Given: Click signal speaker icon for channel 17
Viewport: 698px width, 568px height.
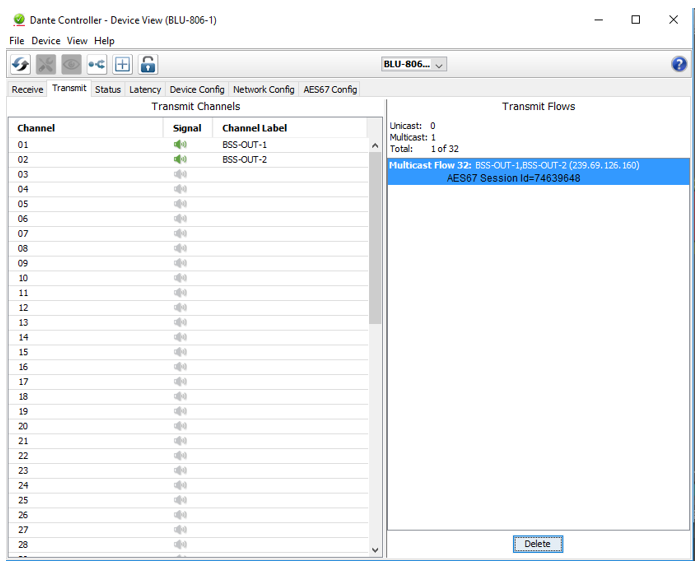Looking at the screenshot, I should (x=180, y=381).
